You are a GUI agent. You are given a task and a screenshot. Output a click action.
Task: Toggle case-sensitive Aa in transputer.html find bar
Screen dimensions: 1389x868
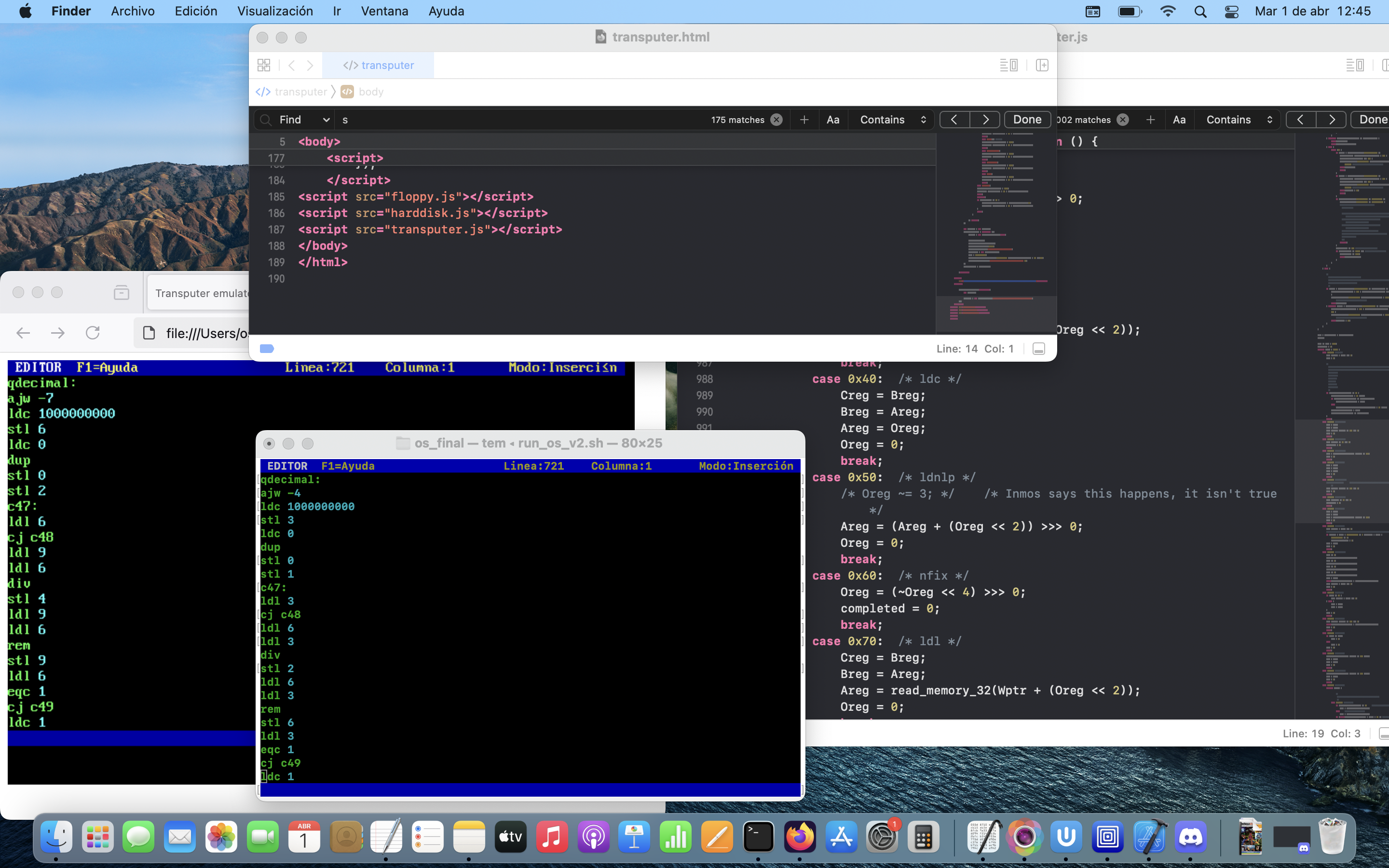click(833, 120)
